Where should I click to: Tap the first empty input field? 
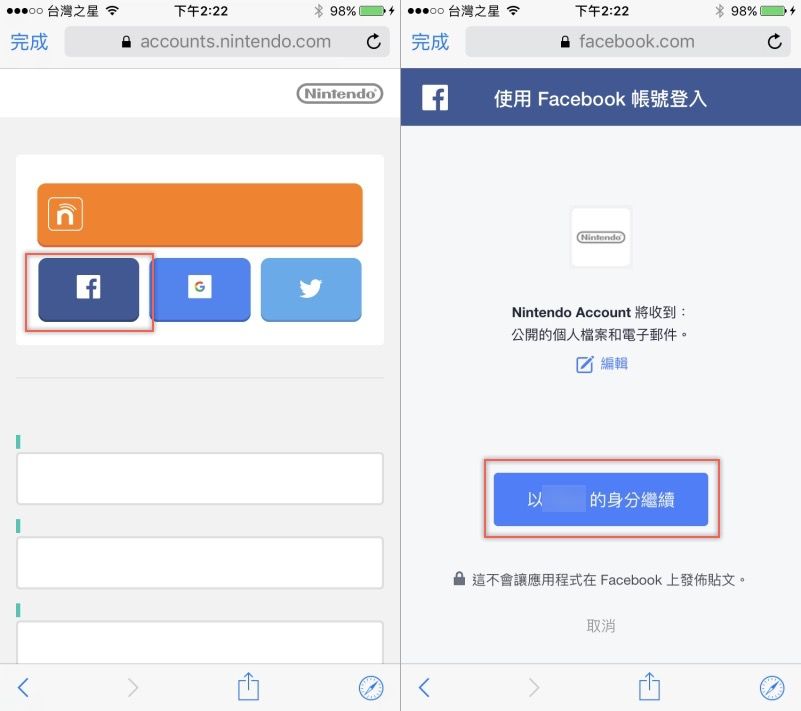[x=200, y=479]
